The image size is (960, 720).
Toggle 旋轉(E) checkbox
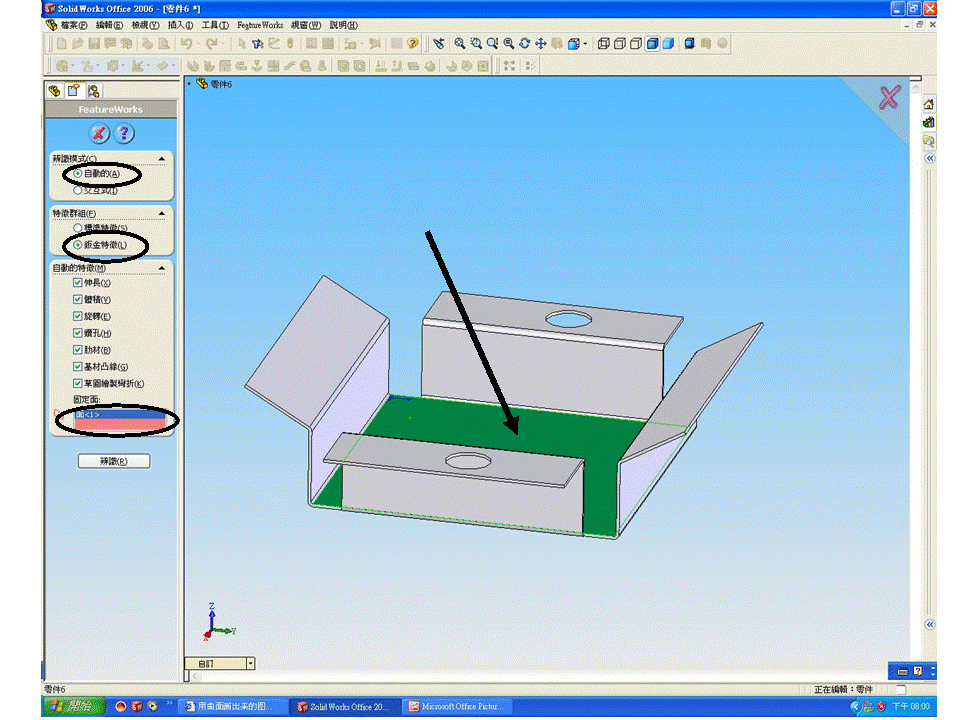pyautogui.click(x=77, y=317)
